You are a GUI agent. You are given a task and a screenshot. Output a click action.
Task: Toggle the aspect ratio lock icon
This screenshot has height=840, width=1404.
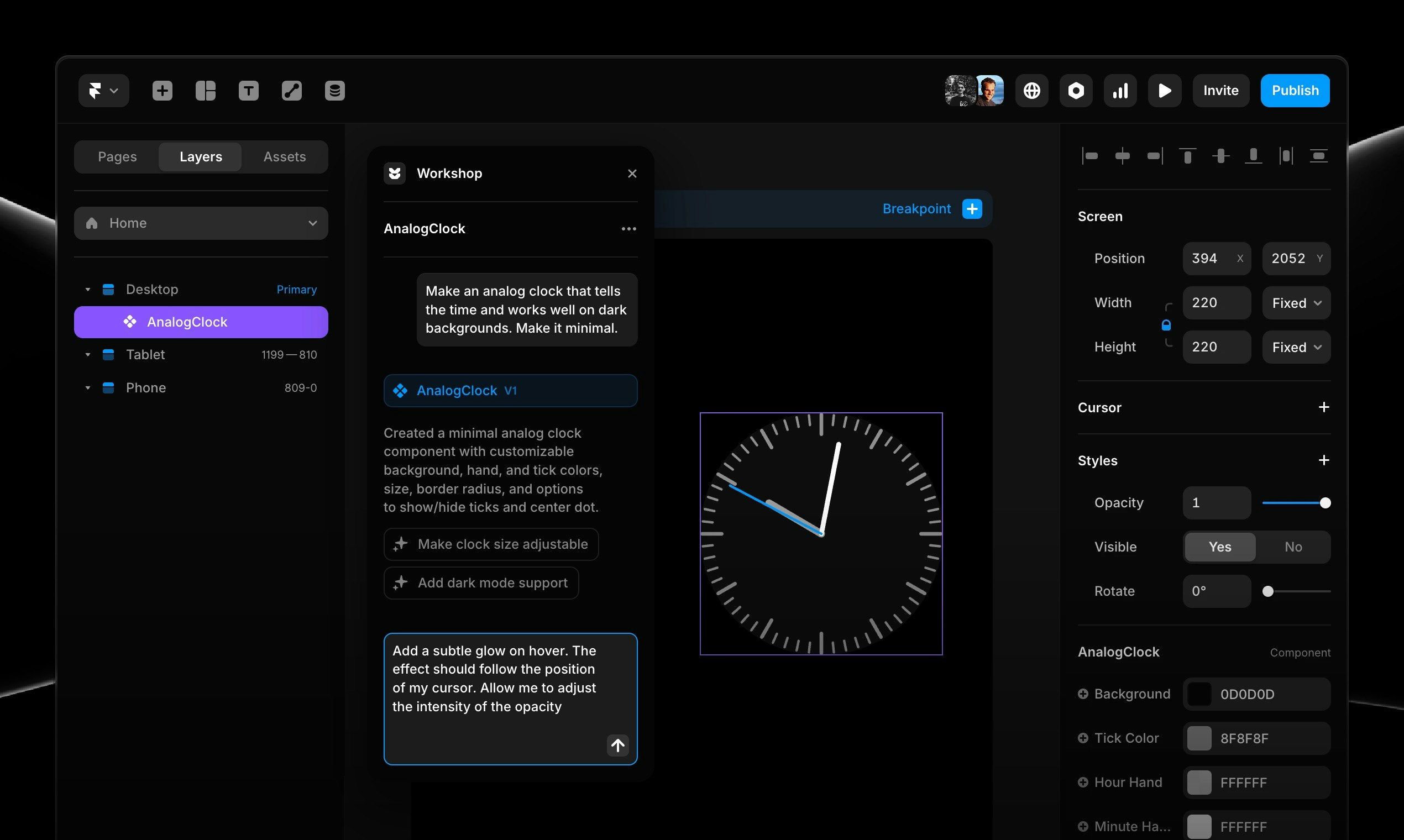click(x=1166, y=325)
